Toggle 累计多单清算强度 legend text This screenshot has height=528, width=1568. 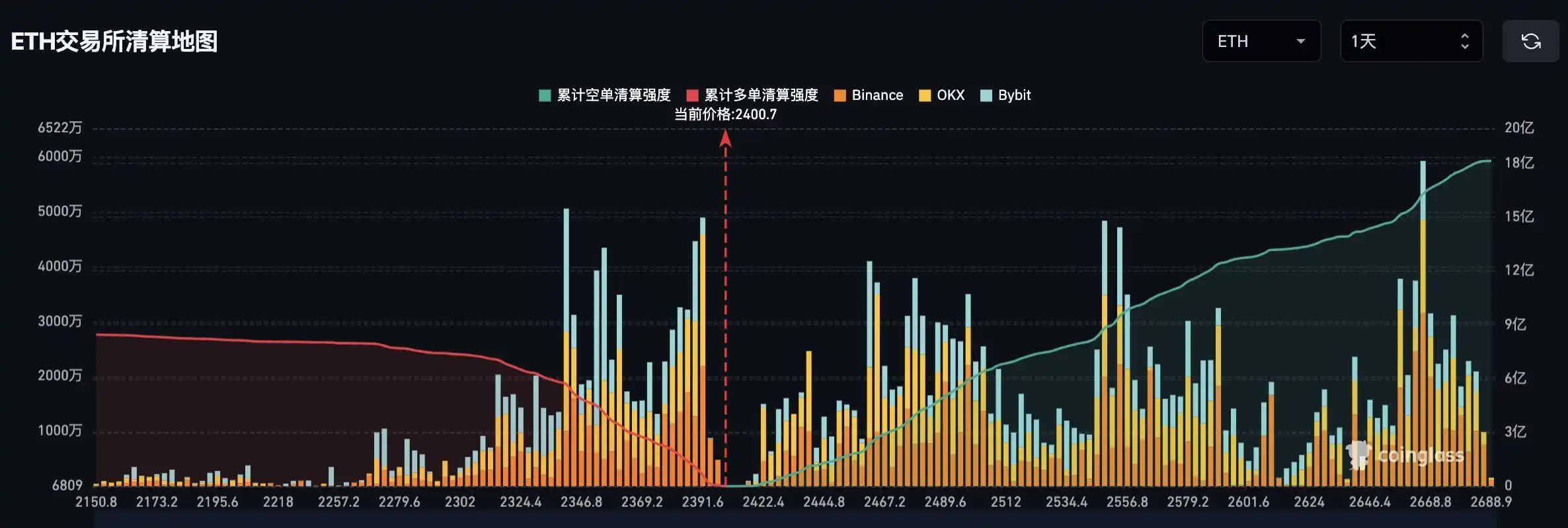[761, 95]
